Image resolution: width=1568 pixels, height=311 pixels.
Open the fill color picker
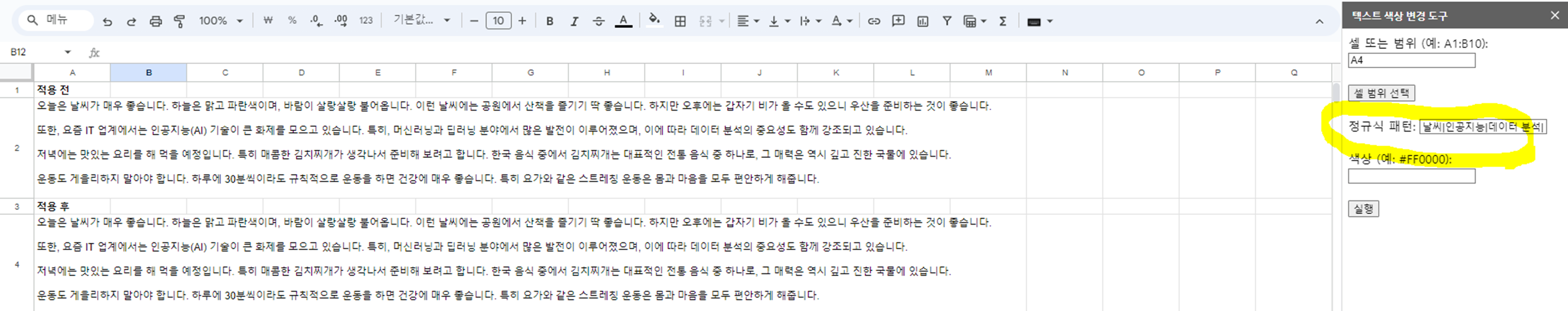[655, 21]
